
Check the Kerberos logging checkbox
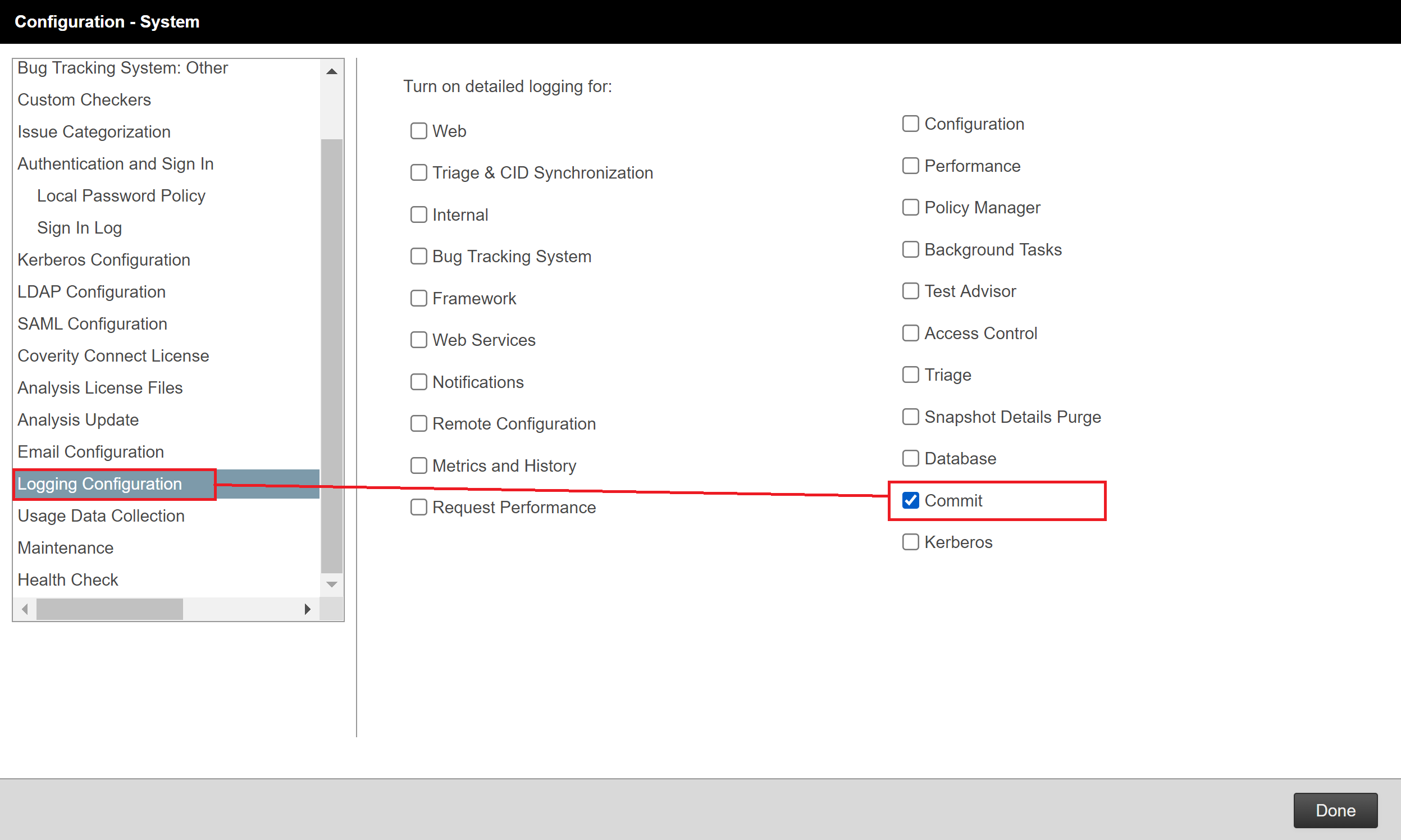click(910, 542)
